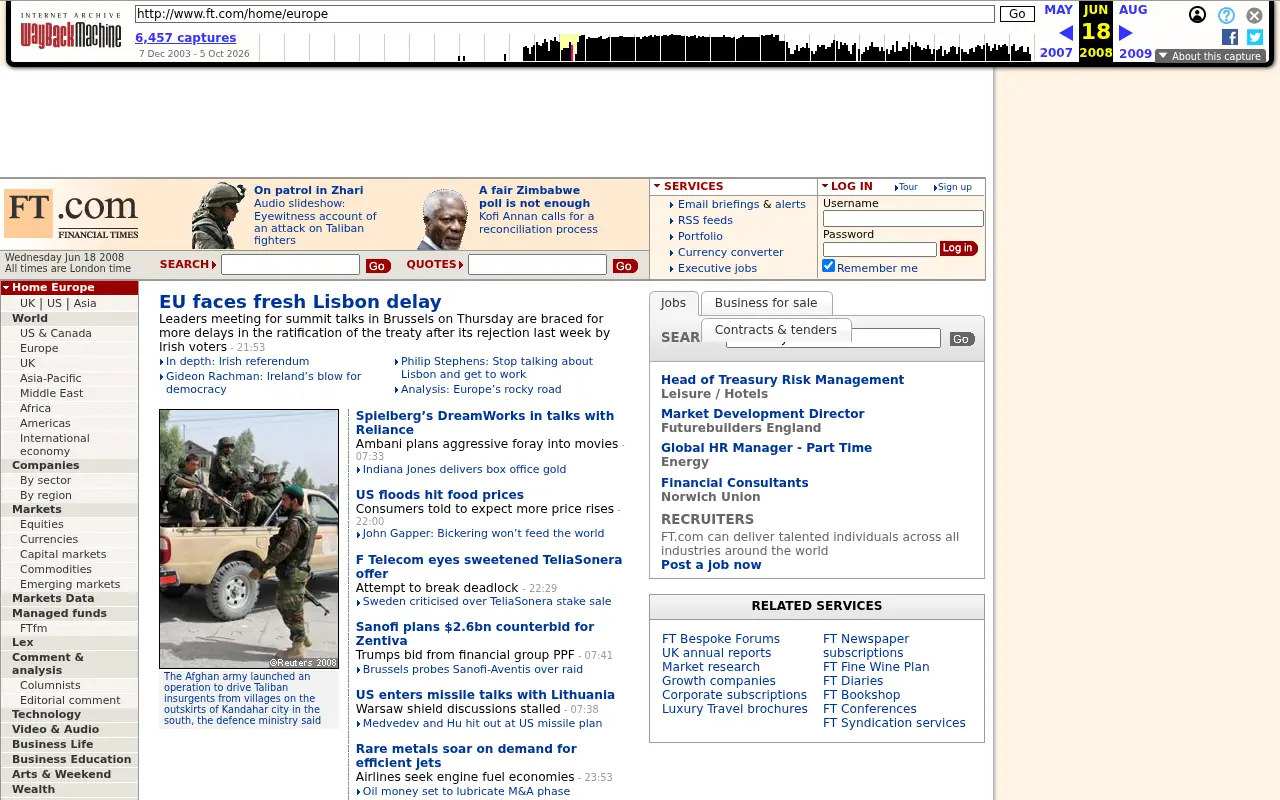Click inside the Password field
Viewport: 1280px width, 800px height.
880,249
